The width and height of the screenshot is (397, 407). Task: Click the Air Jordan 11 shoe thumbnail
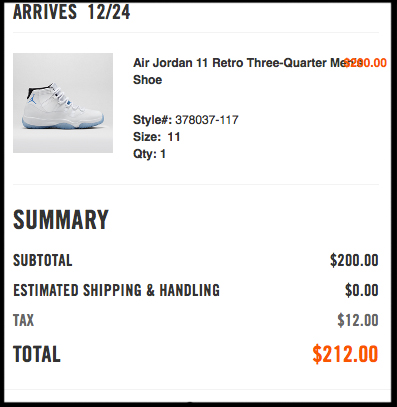click(63, 103)
